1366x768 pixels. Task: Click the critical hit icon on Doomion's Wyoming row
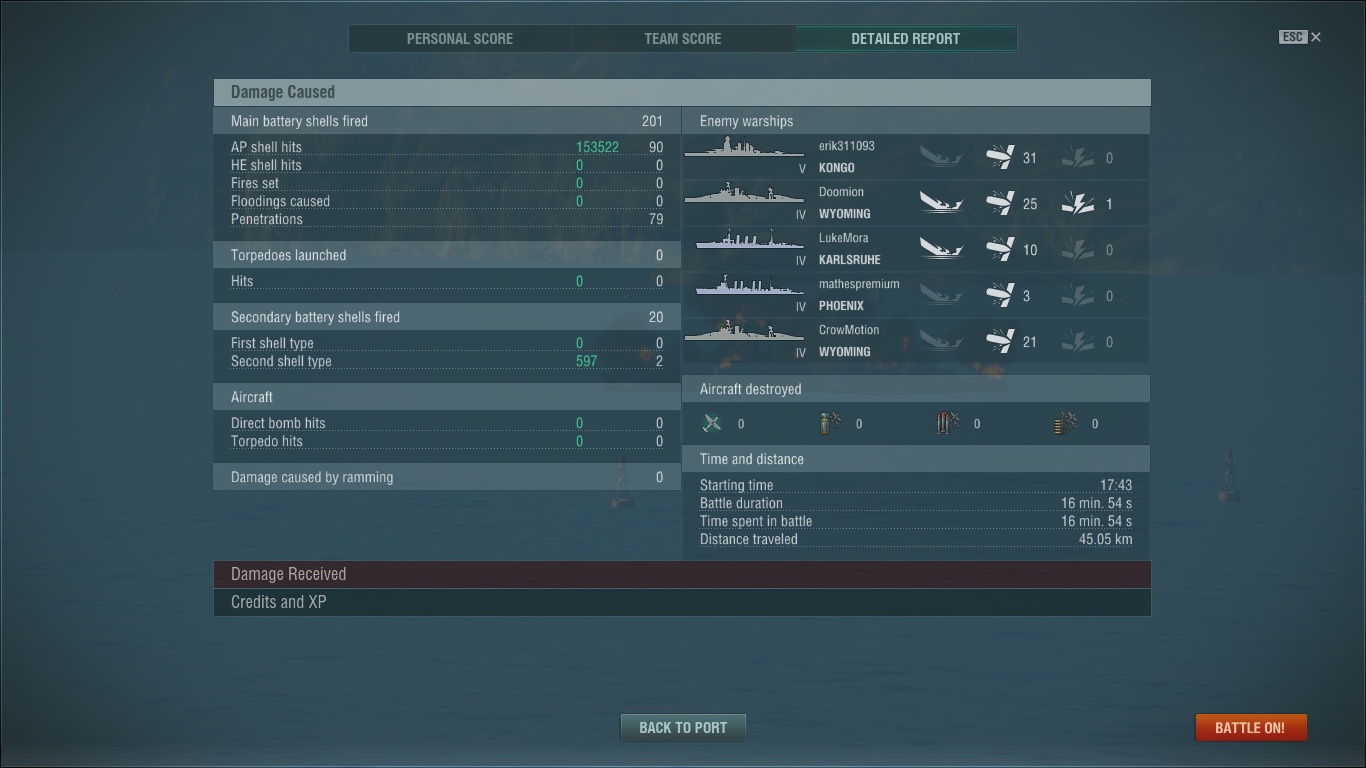(x=1078, y=204)
